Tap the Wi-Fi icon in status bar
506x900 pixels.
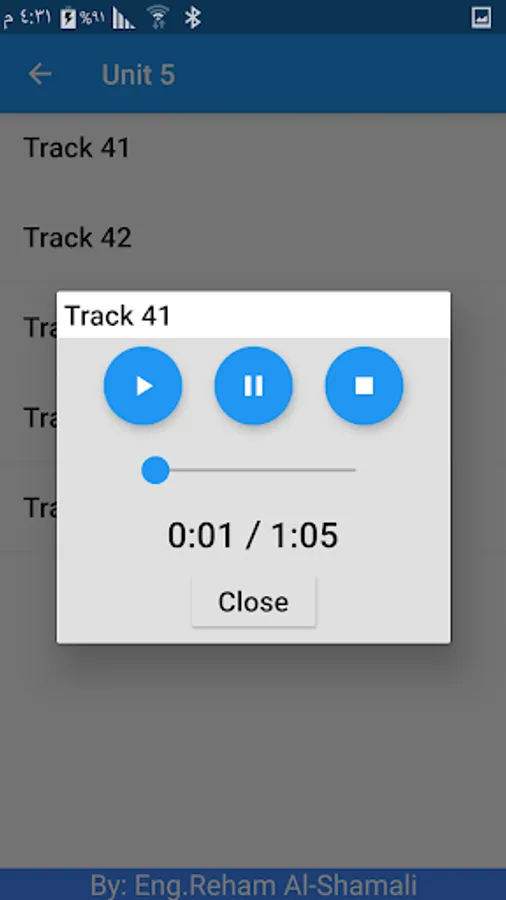tap(157, 17)
